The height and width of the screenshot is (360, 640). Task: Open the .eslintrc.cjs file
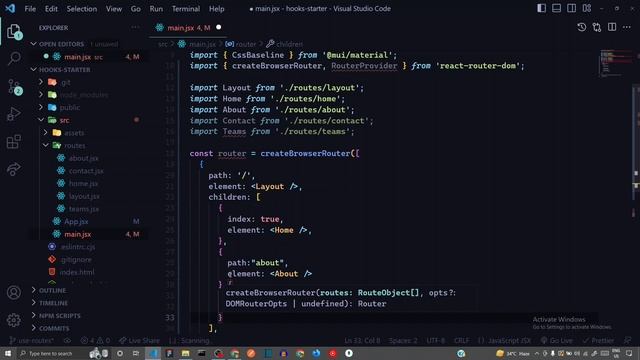point(78,247)
